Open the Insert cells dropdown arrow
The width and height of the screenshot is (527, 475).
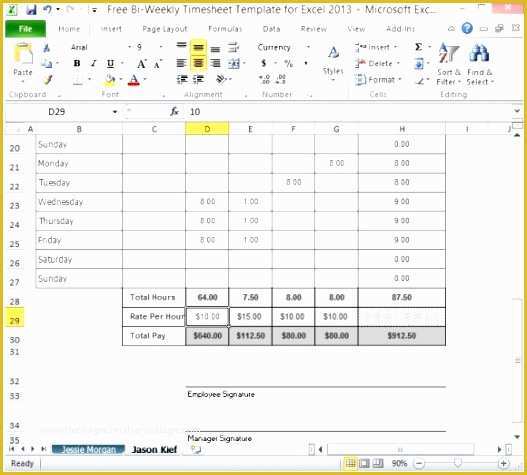[396, 47]
